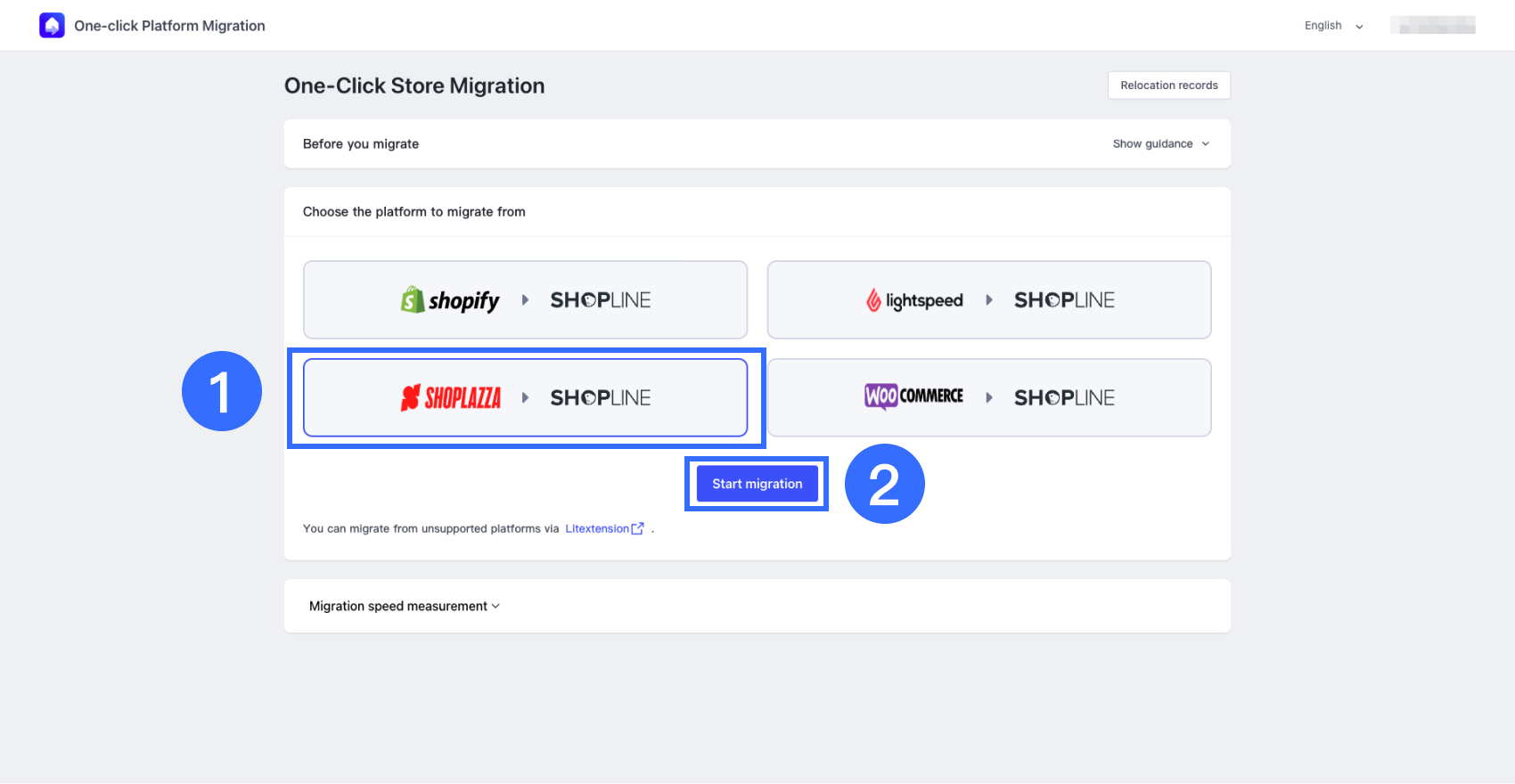Follow the Litextension link

[596, 528]
